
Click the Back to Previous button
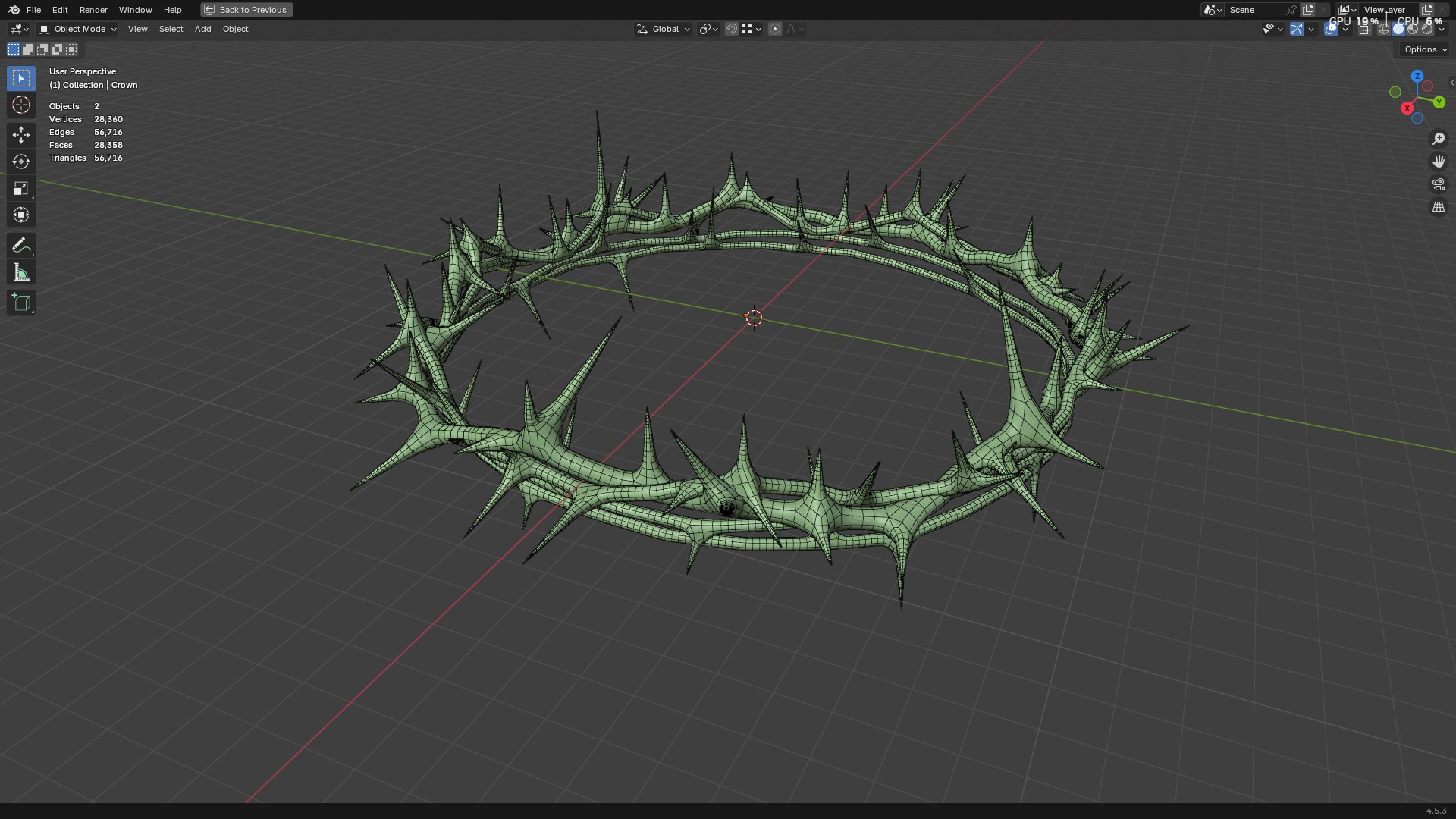point(246,10)
